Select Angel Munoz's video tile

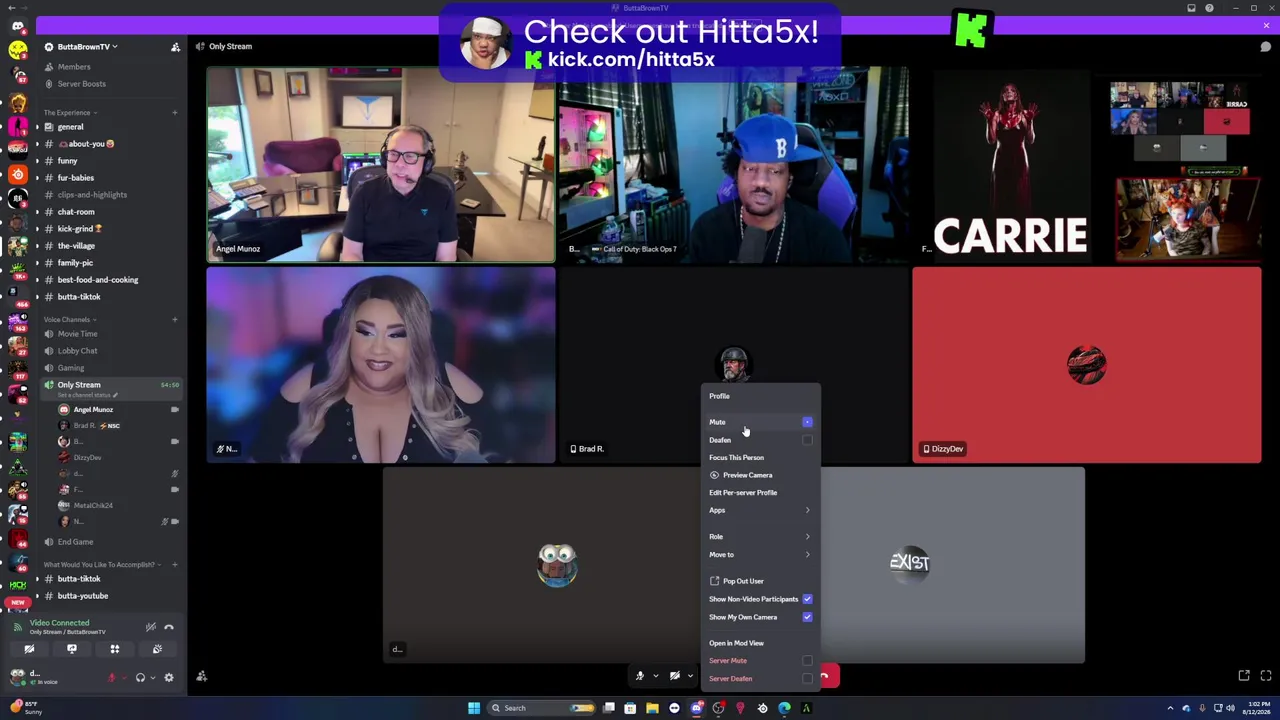coord(381,165)
